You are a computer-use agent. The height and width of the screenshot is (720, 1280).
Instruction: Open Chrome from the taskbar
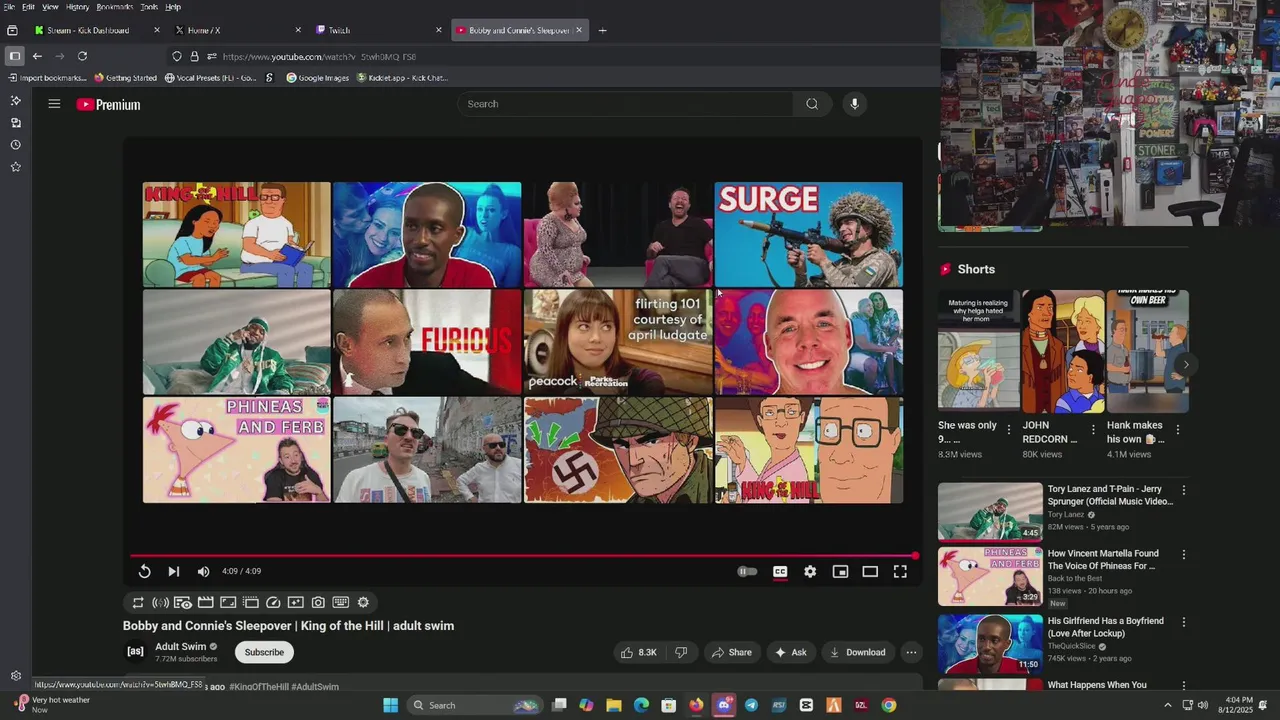[x=888, y=705]
